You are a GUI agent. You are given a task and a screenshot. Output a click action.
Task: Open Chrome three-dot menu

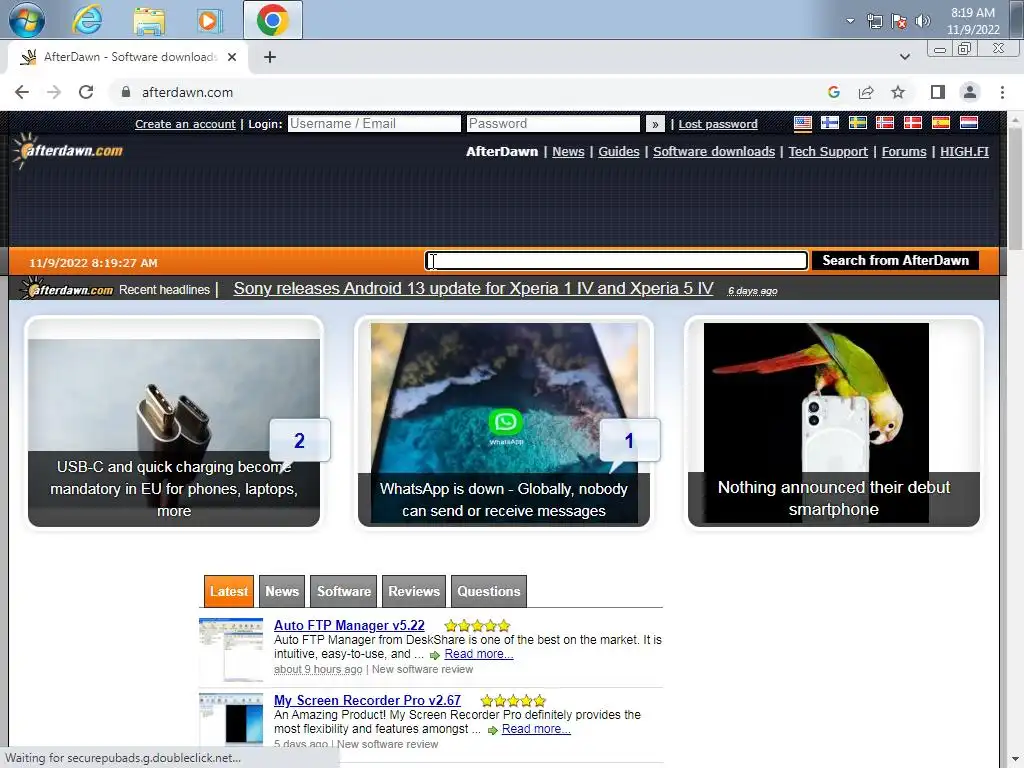(1002, 92)
